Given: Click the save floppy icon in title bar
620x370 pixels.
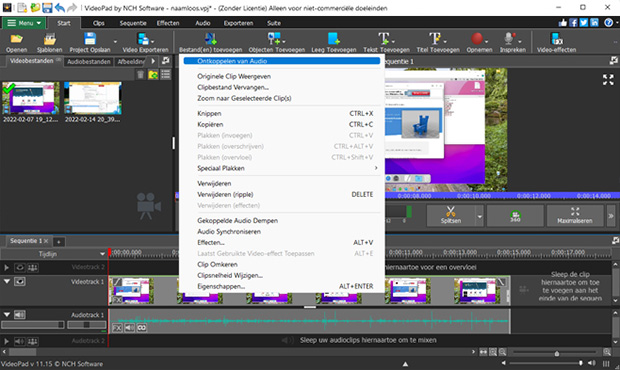Looking at the screenshot, I should [x=47, y=8].
